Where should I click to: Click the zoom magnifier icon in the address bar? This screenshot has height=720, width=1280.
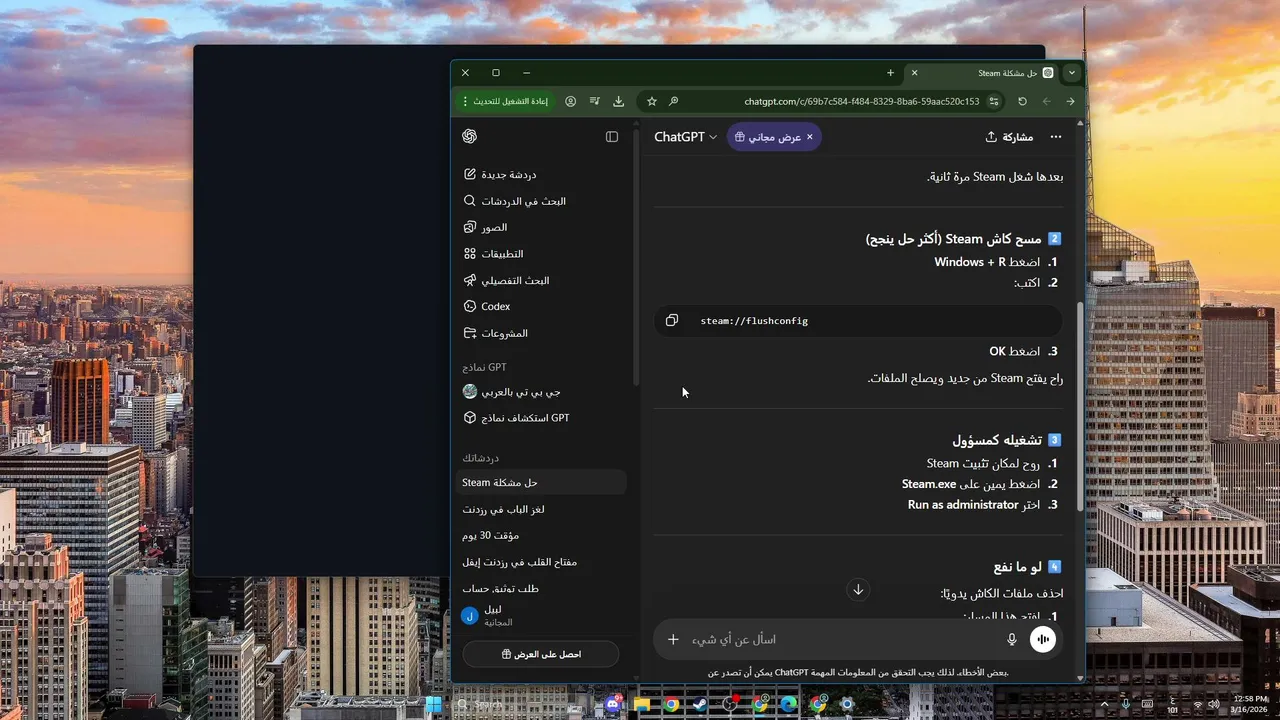(x=674, y=101)
